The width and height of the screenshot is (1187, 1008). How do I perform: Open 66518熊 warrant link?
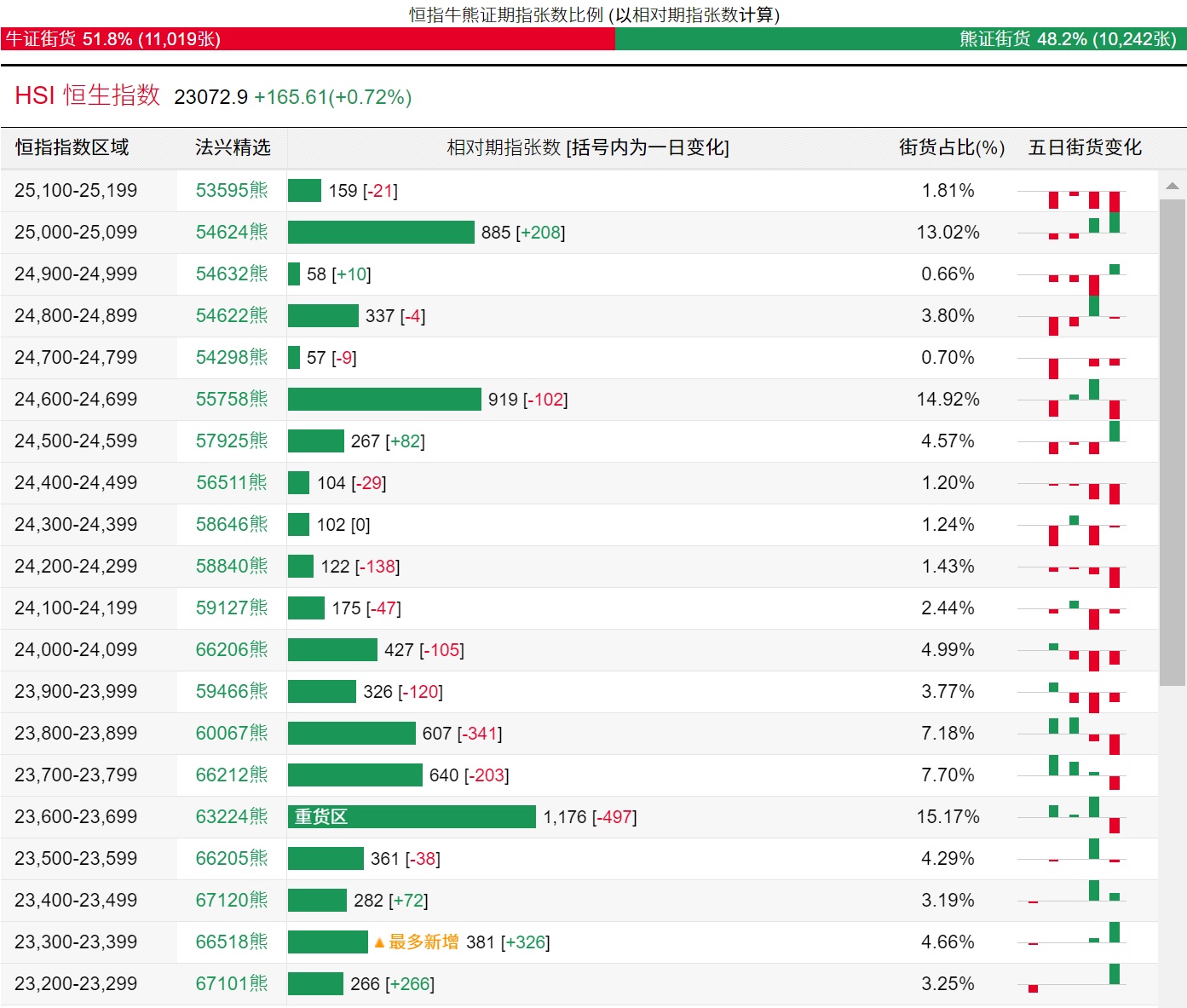pyautogui.click(x=232, y=942)
